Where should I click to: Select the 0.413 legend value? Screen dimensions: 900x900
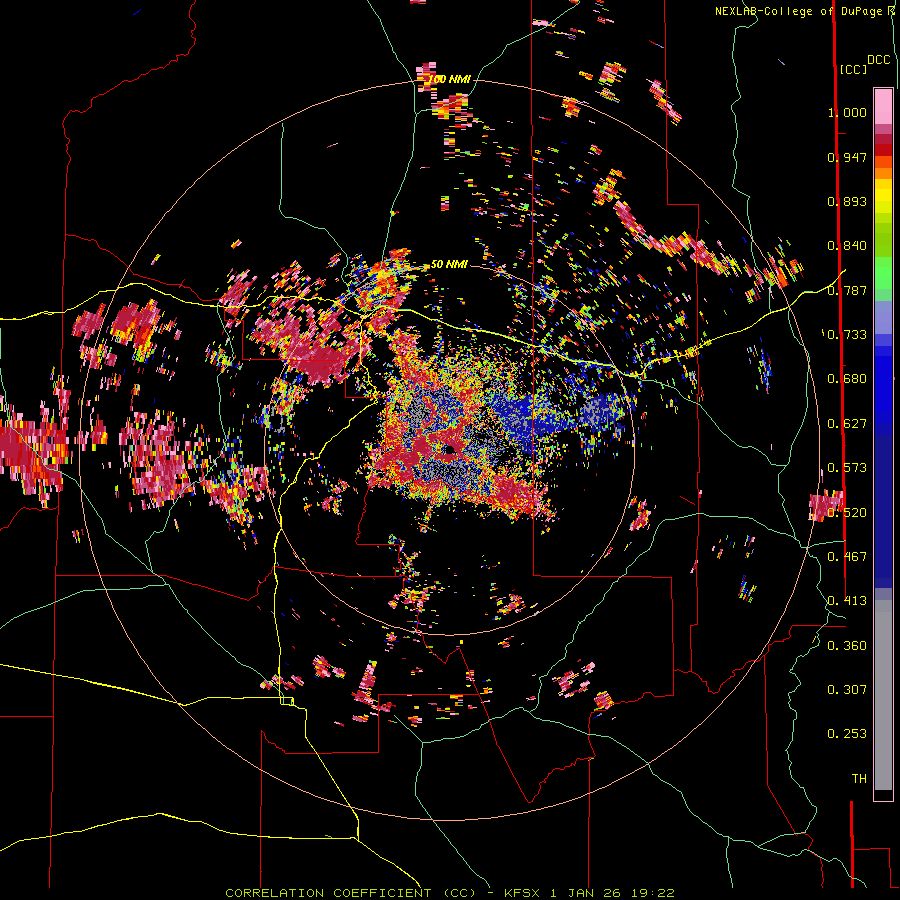click(x=847, y=601)
